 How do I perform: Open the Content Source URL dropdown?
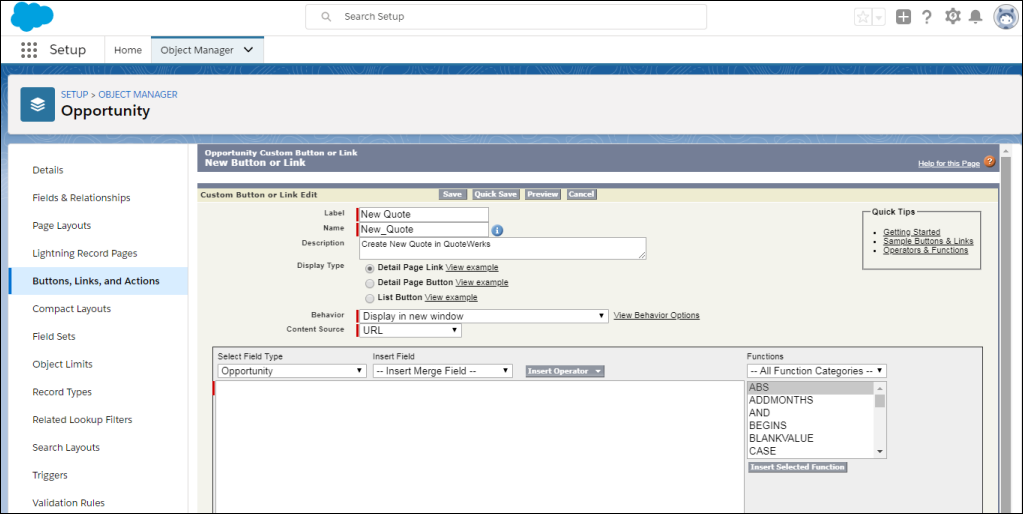pyautogui.click(x=410, y=330)
